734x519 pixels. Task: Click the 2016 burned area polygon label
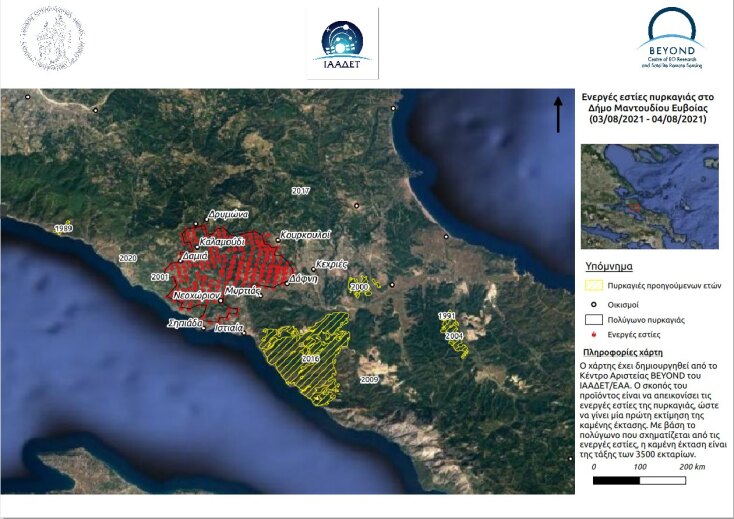[x=310, y=359]
